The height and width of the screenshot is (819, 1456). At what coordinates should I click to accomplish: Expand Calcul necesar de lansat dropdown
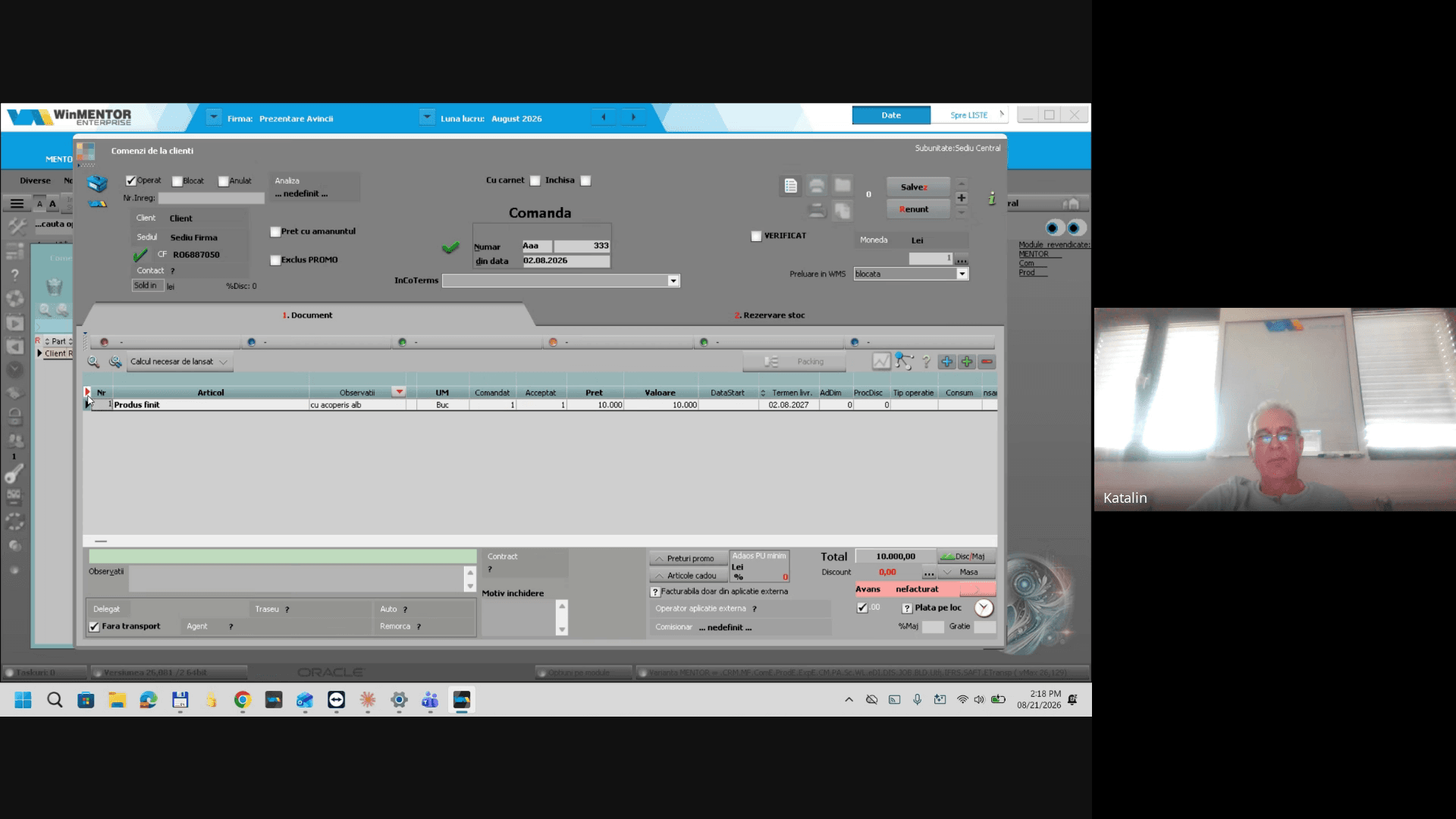(x=223, y=362)
